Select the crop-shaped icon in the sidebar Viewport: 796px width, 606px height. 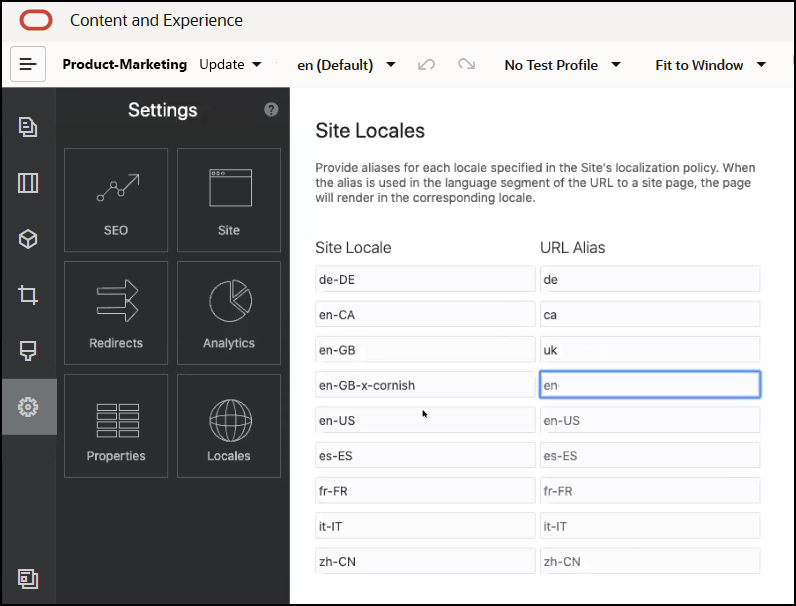(28, 295)
